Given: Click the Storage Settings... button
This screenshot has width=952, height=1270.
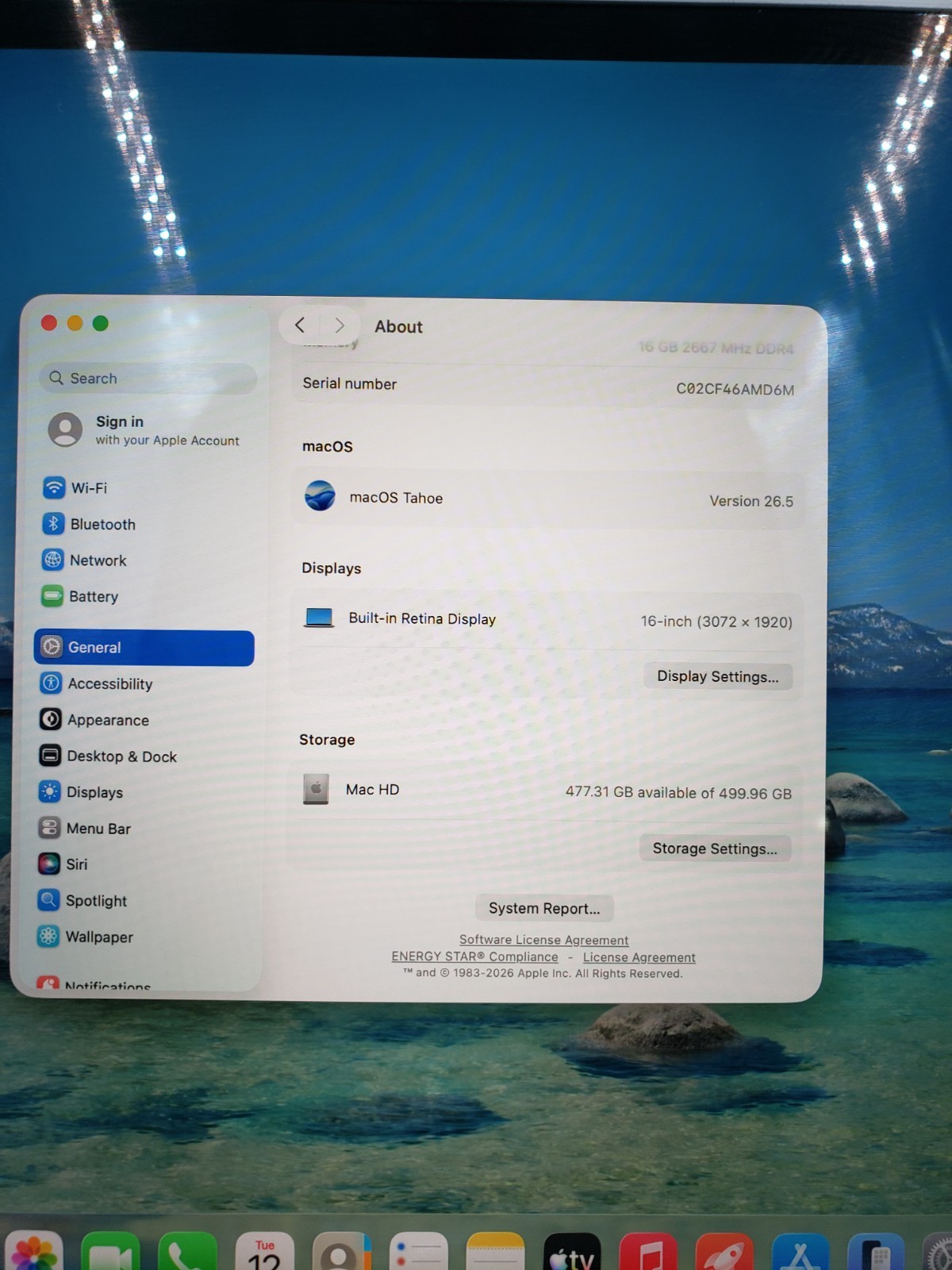Looking at the screenshot, I should 715,849.
